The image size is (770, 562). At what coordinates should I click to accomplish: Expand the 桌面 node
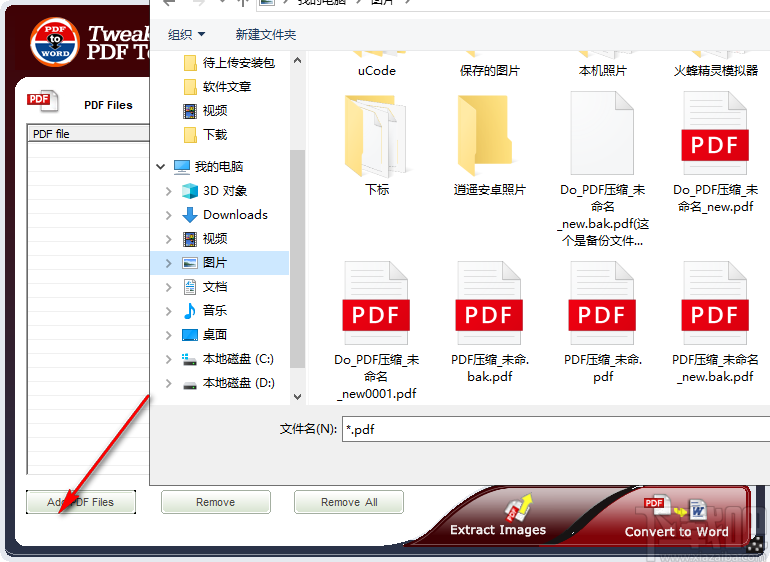(x=168, y=335)
